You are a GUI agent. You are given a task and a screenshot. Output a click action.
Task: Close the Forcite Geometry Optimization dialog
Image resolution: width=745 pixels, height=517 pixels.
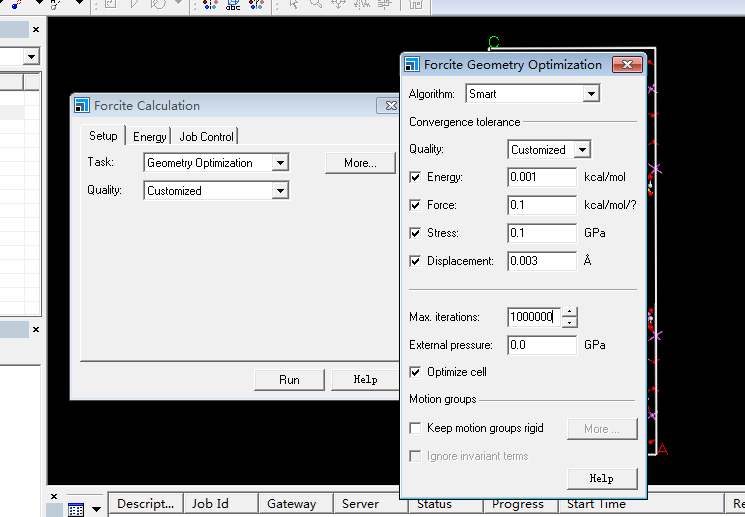(627, 64)
